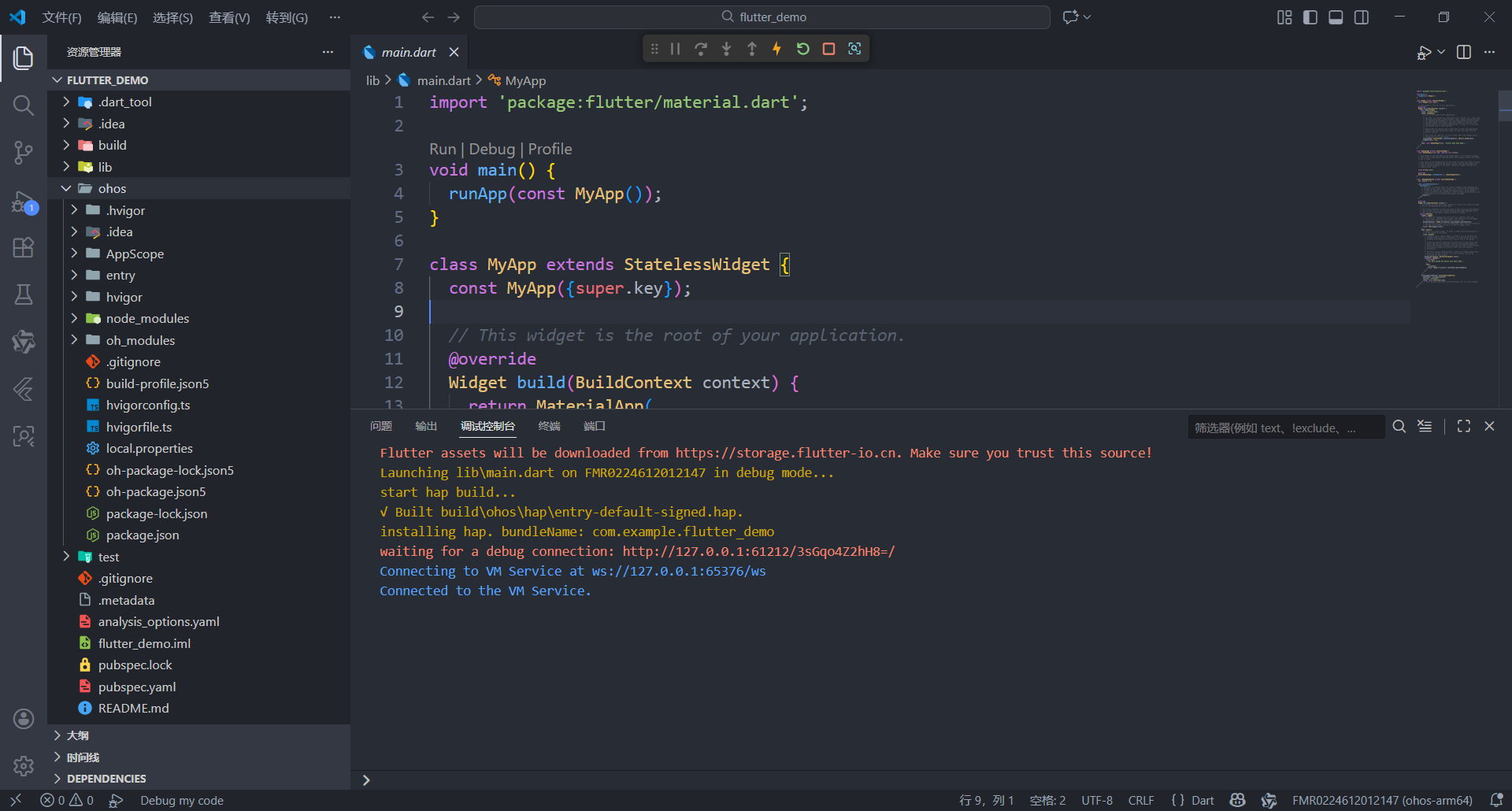Pause the debug session
Viewport: 1512px width, 811px height.
(675, 49)
